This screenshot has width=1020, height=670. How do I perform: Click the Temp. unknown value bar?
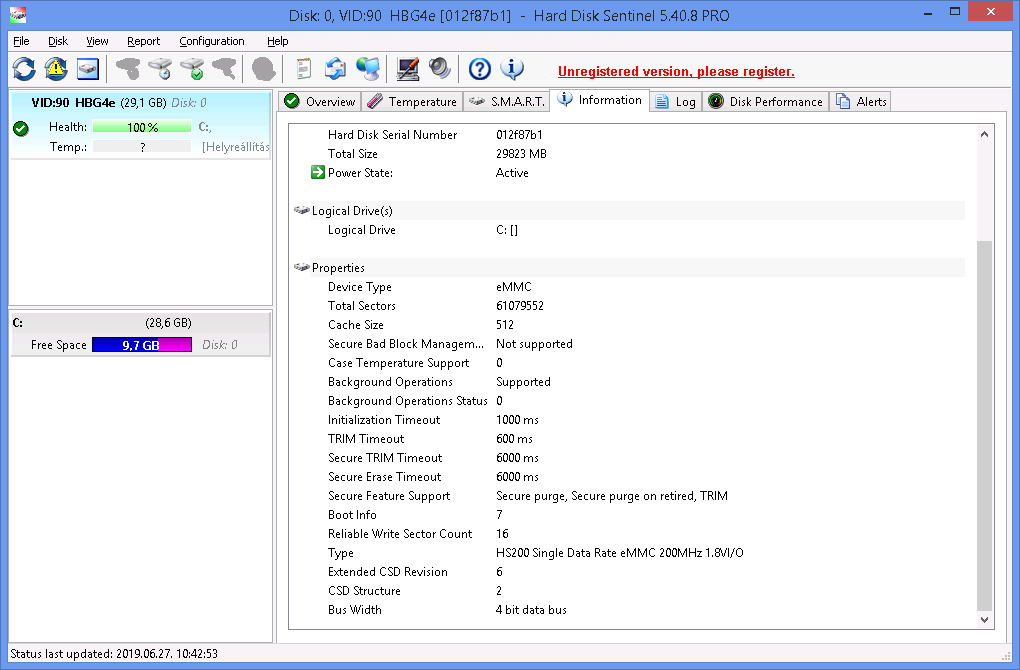[x=142, y=147]
